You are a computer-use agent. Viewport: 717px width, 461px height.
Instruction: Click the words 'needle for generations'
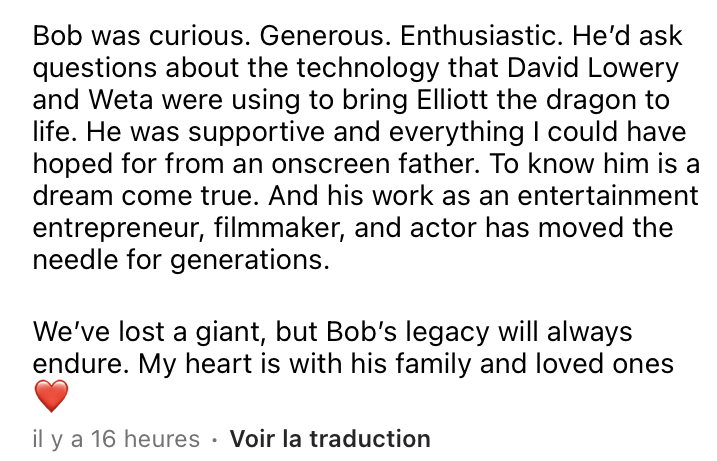tap(180, 261)
